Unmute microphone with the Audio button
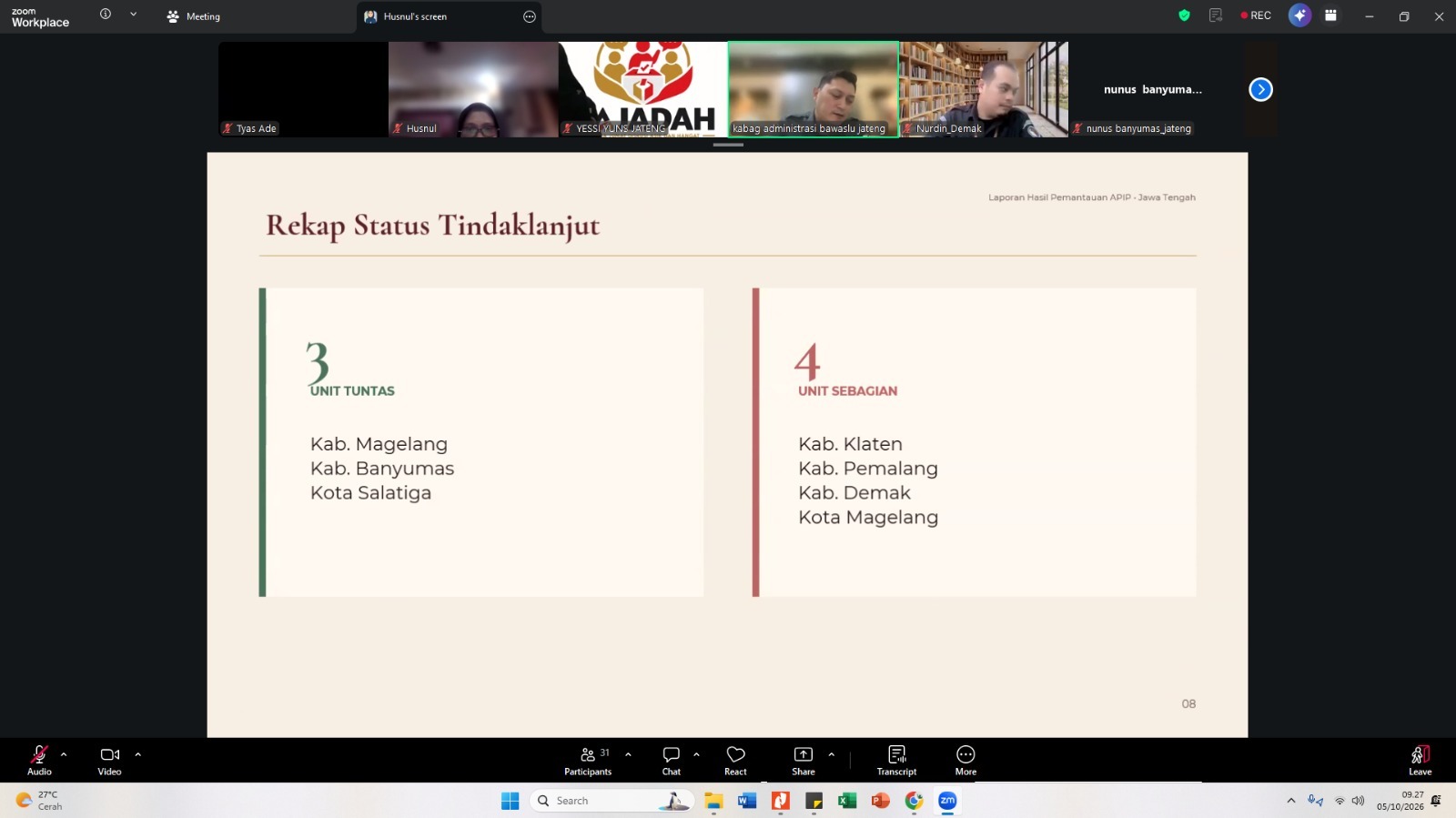This screenshot has width=1456, height=818. 39,761
